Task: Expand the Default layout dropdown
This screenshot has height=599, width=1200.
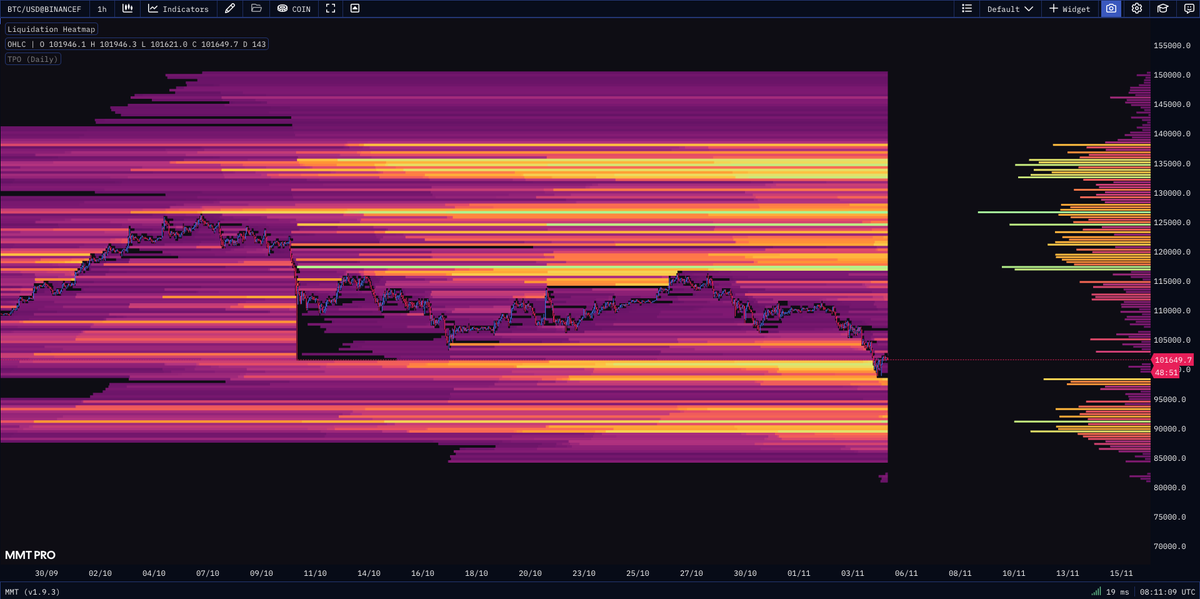Action: (x=1010, y=9)
